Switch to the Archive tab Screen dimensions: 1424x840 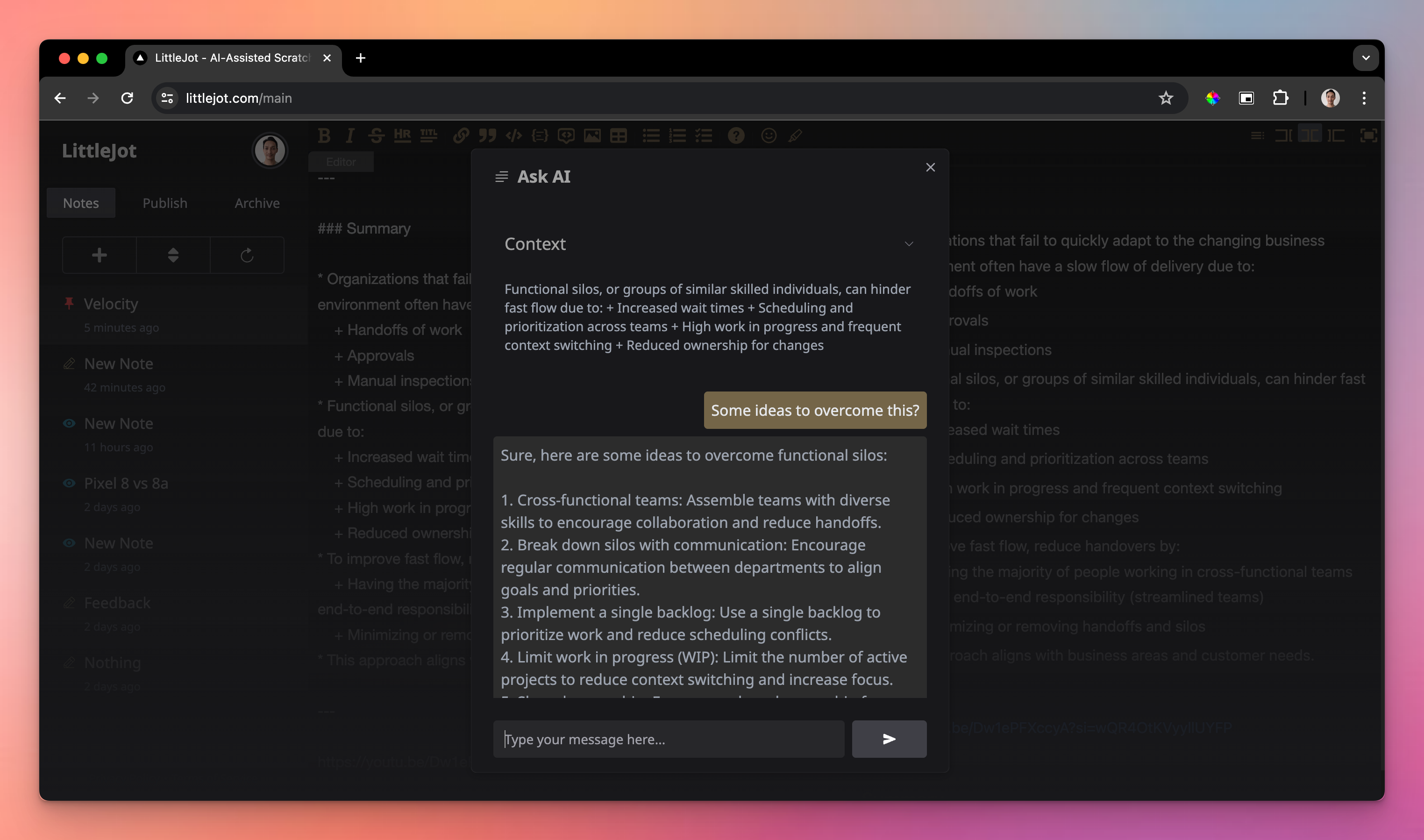(x=257, y=203)
